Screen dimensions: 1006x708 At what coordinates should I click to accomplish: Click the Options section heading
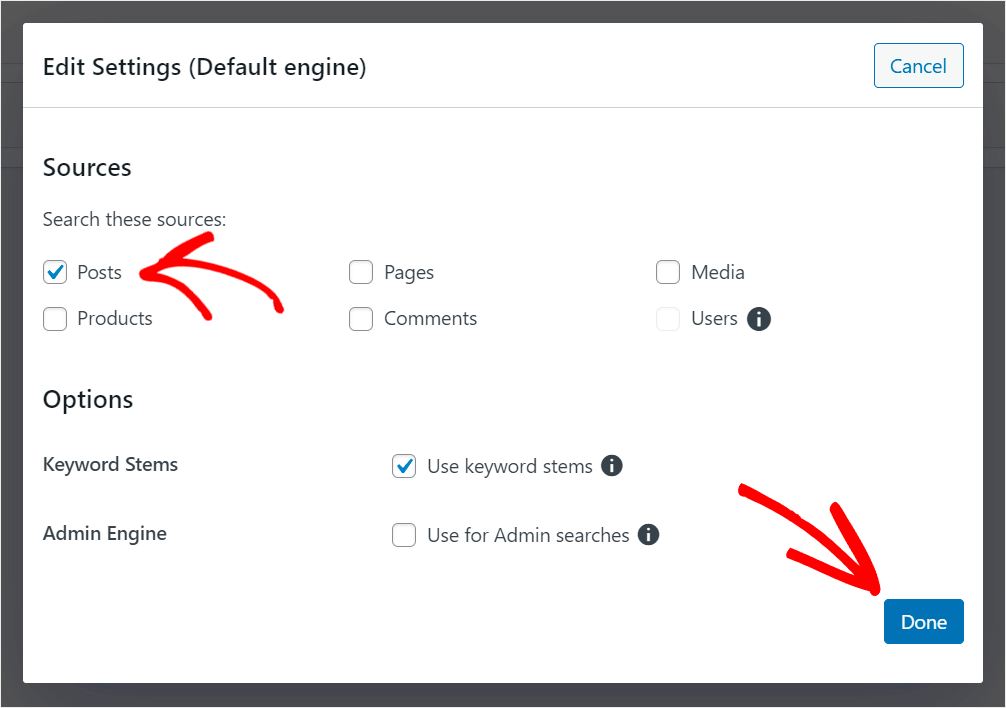pos(88,400)
